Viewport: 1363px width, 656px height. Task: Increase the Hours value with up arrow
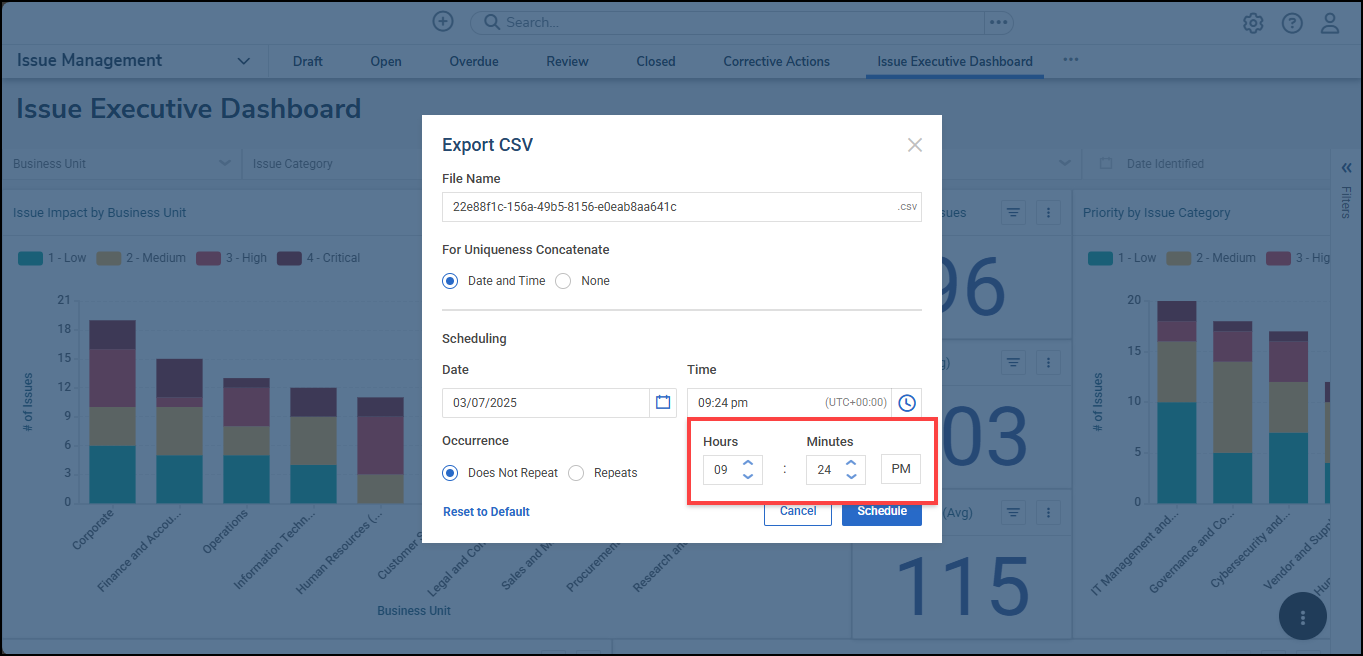pyautogui.click(x=748, y=462)
